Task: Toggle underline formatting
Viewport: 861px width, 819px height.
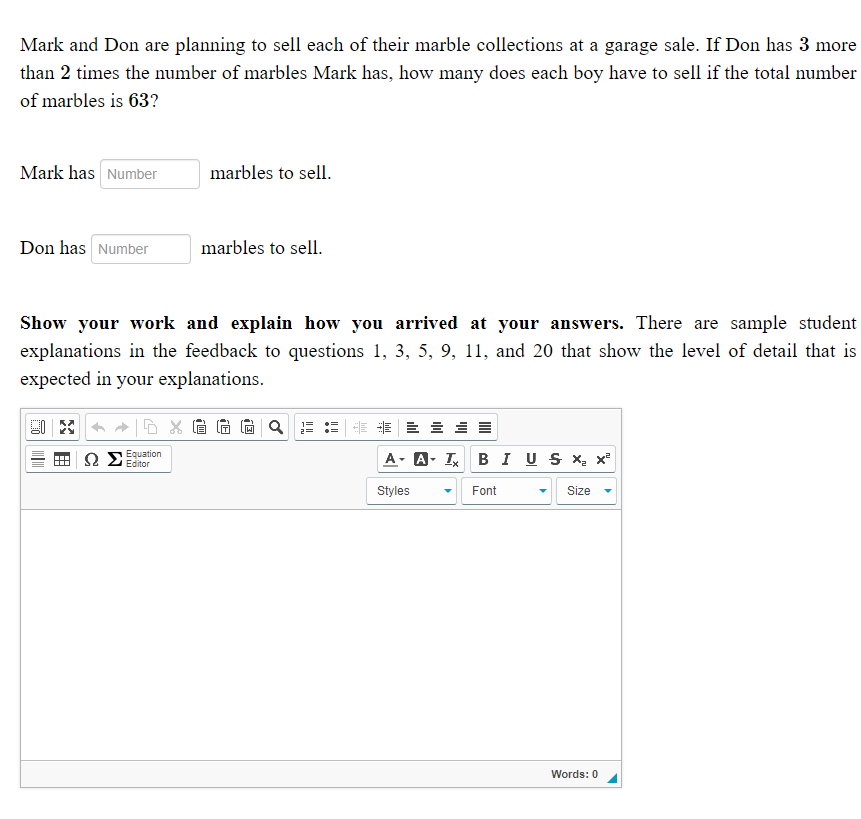Action: point(531,459)
